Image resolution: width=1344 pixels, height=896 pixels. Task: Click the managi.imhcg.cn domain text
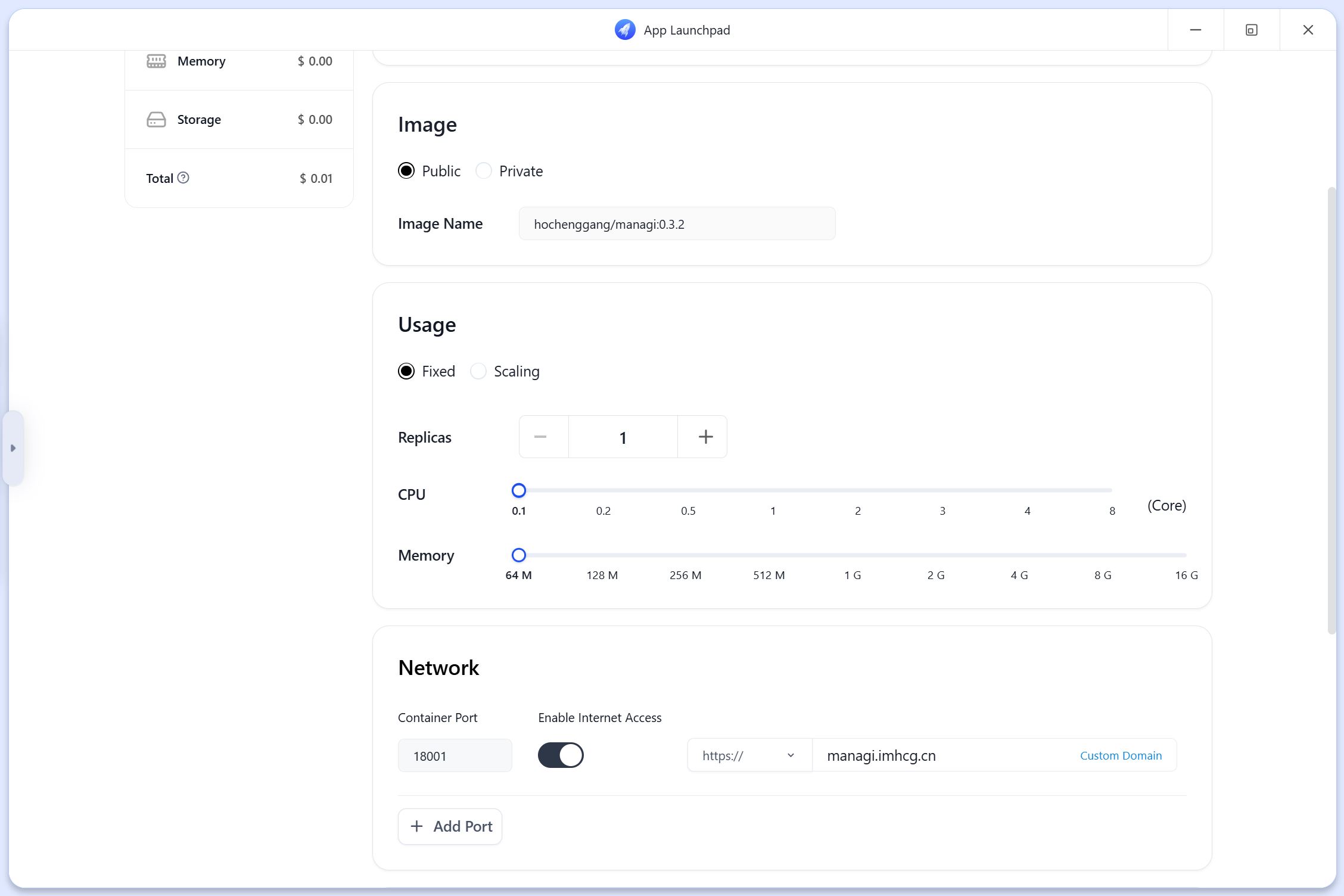[x=881, y=755]
